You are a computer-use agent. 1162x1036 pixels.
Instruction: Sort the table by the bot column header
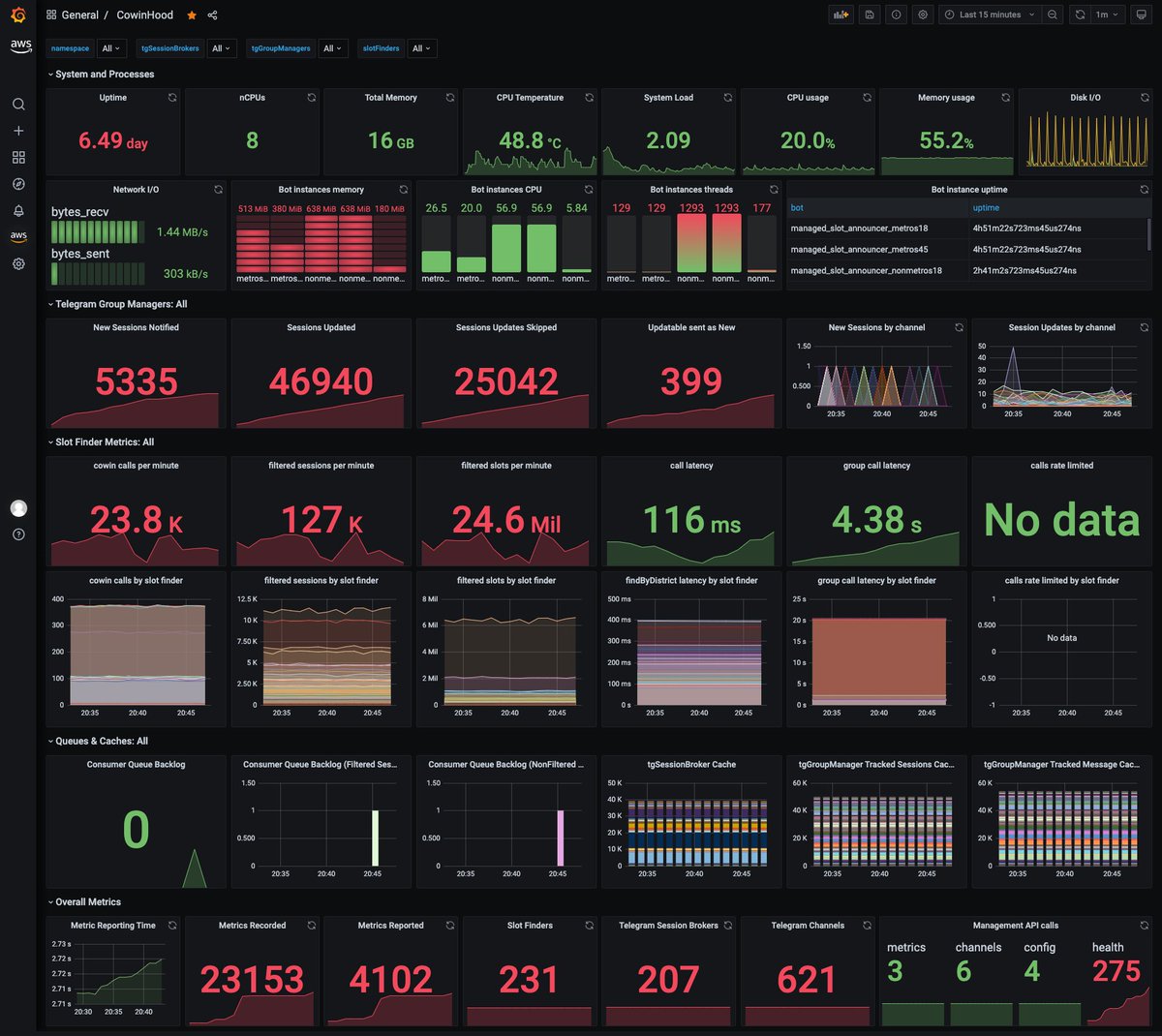(797, 208)
